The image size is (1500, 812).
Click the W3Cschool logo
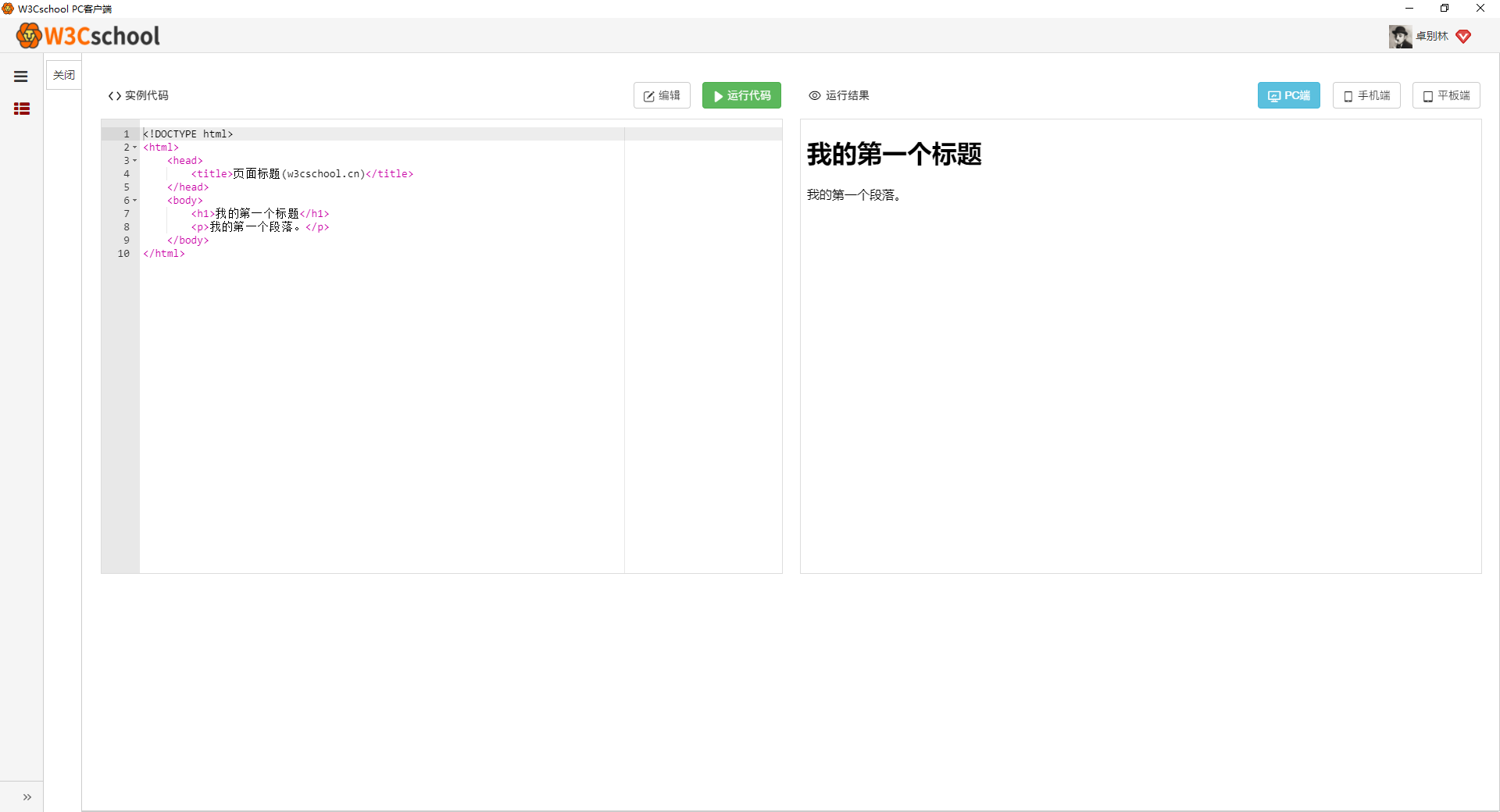click(x=88, y=36)
